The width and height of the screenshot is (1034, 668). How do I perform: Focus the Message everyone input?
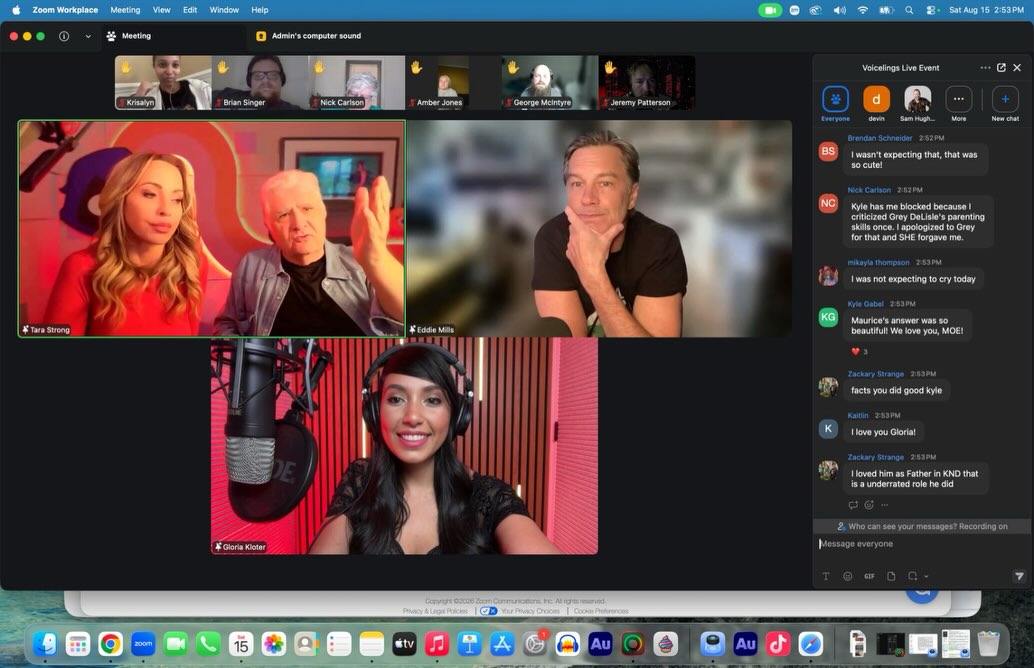click(x=921, y=544)
